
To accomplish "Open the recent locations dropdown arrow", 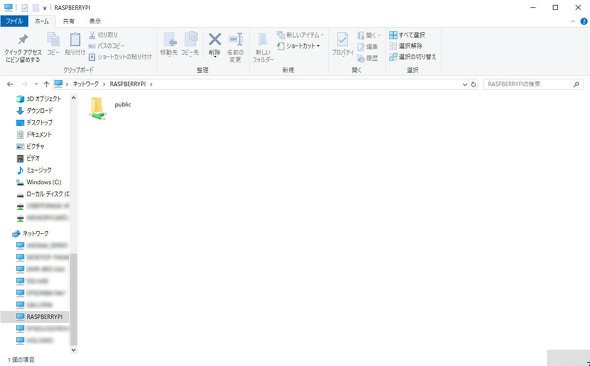I will [x=36, y=84].
